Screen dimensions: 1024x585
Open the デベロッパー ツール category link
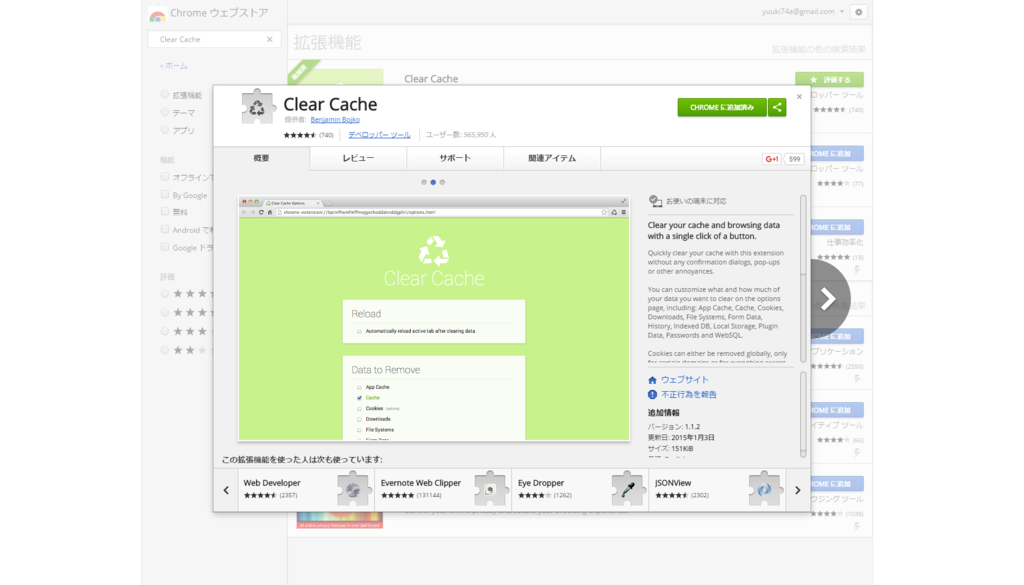[x=379, y=134]
